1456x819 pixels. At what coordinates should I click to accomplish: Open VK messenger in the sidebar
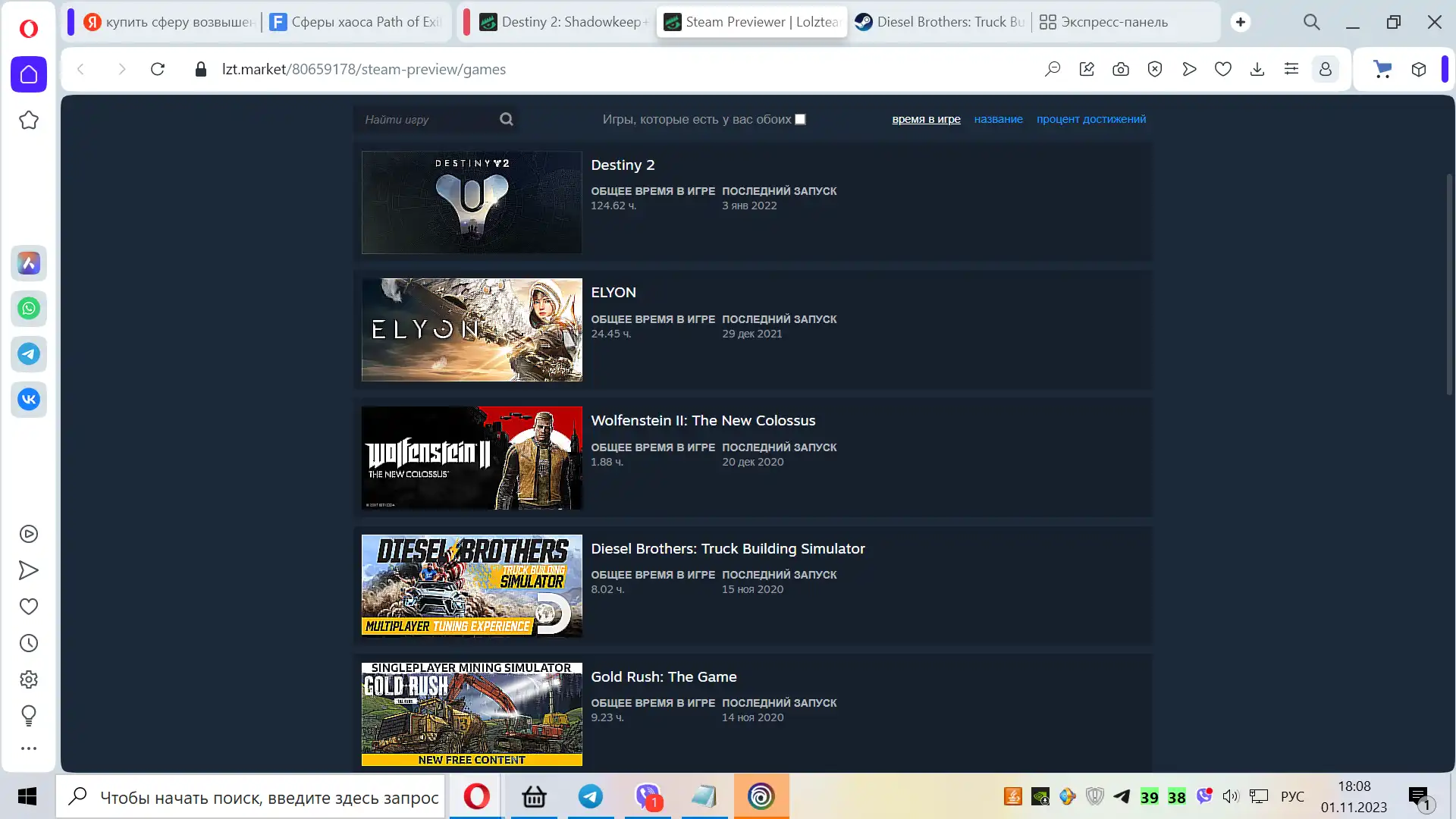29,399
